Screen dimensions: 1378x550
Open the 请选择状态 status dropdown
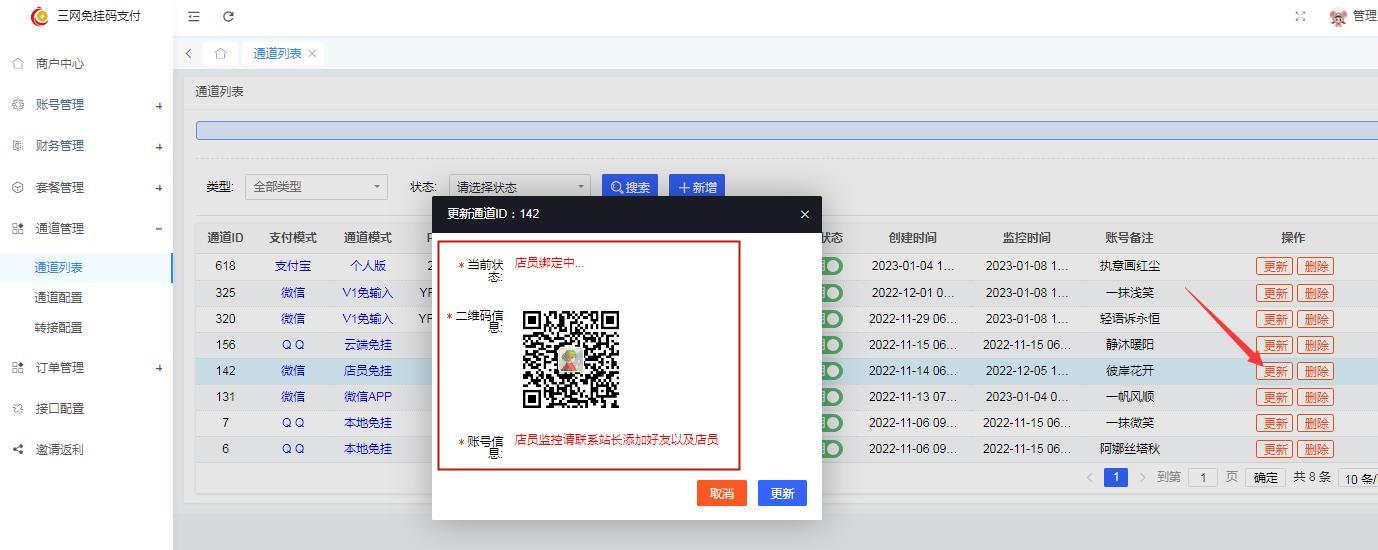[520, 187]
